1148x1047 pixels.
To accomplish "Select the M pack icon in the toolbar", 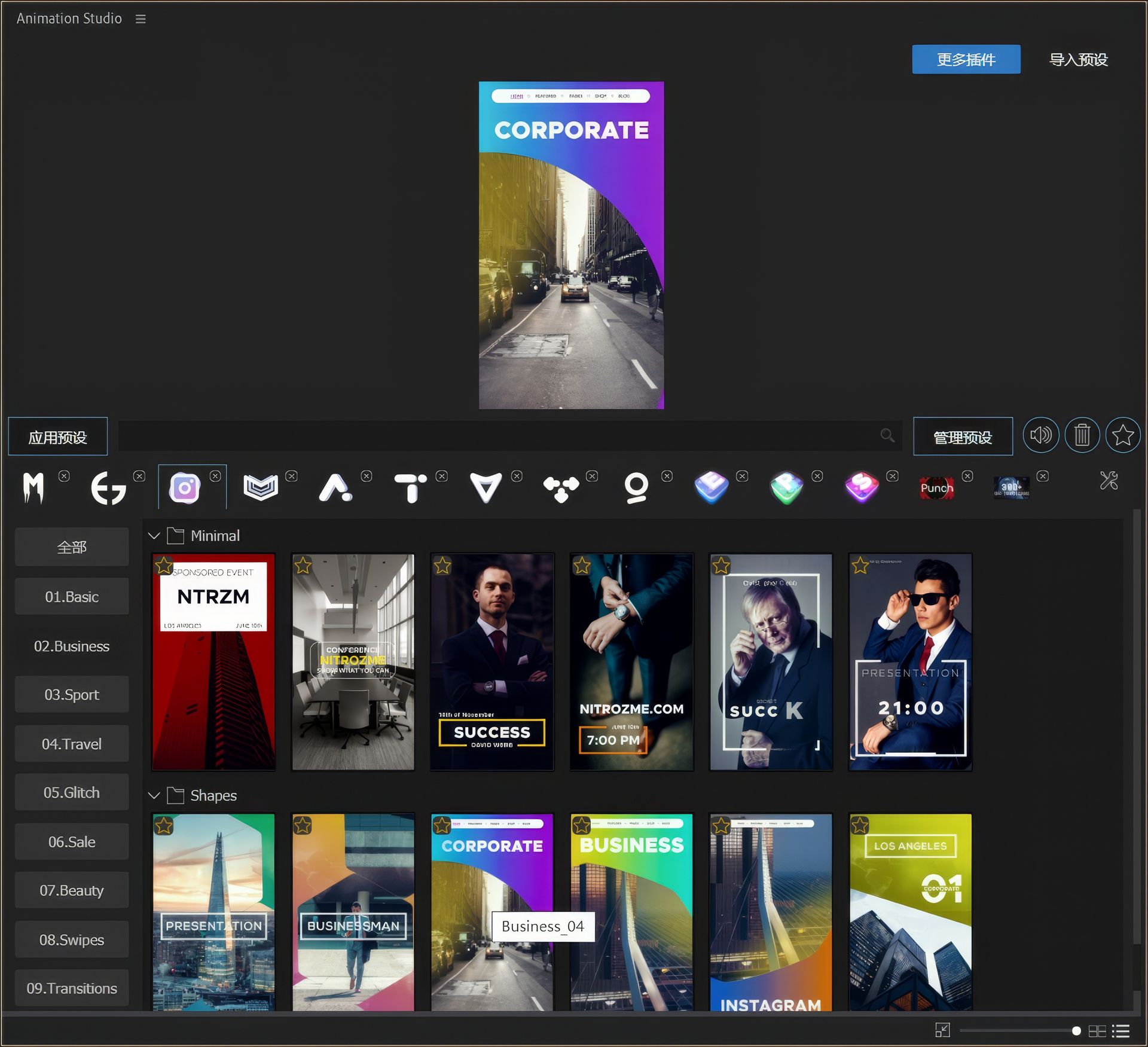I will [33, 488].
